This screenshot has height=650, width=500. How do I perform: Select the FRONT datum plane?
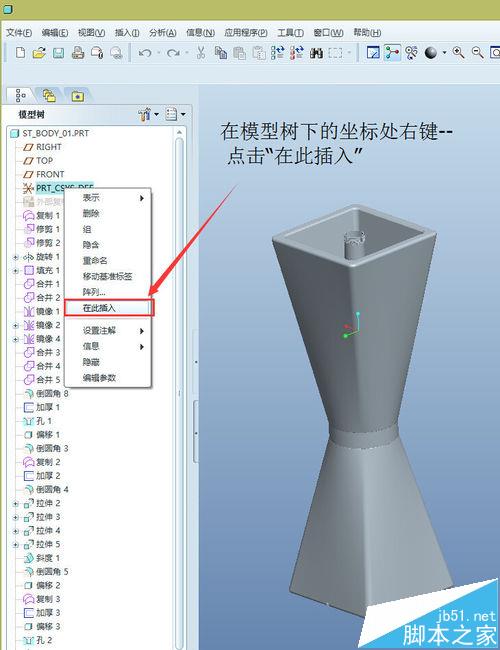click(x=50, y=174)
